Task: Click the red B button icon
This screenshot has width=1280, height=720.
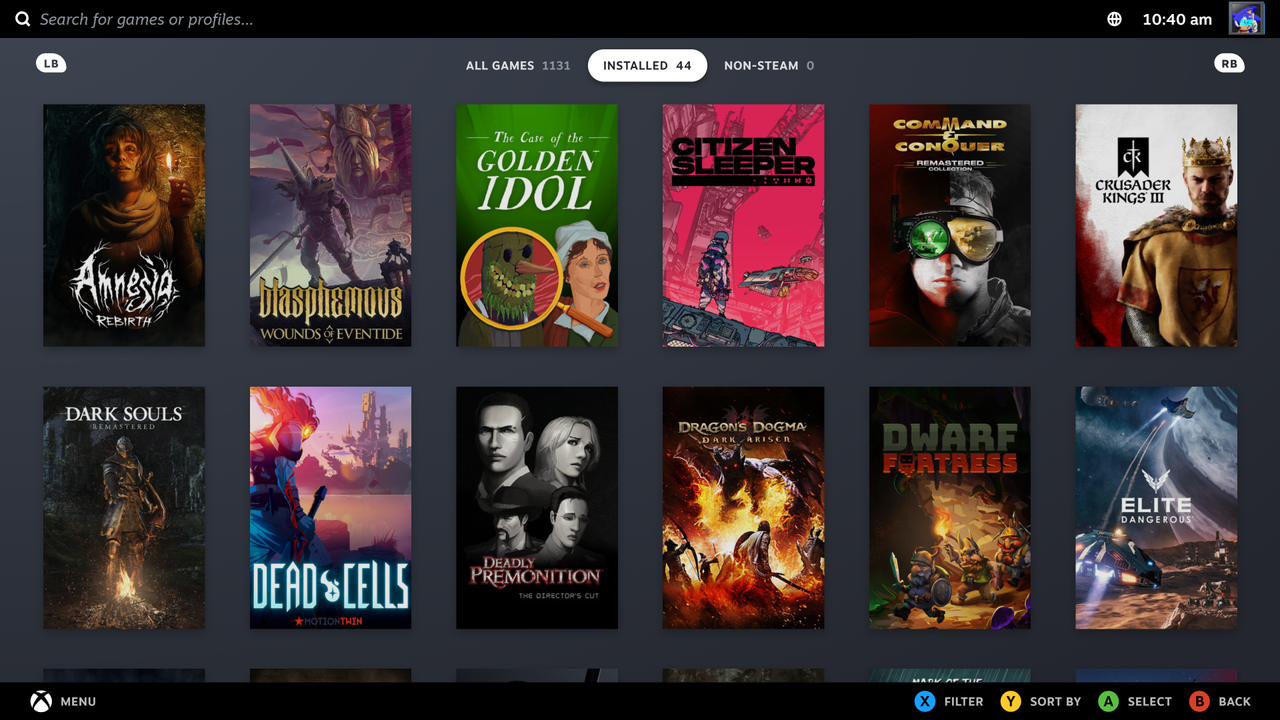Action: (x=1199, y=701)
